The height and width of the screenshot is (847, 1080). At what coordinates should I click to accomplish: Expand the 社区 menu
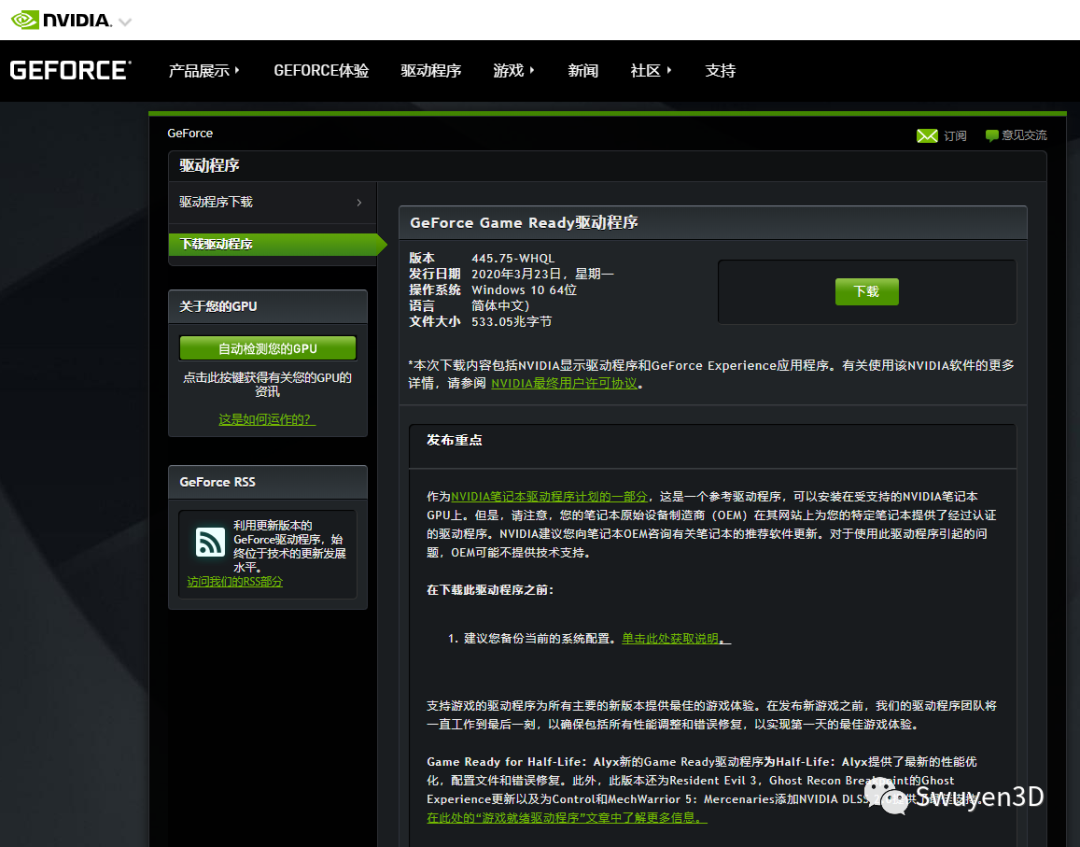pos(651,70)
